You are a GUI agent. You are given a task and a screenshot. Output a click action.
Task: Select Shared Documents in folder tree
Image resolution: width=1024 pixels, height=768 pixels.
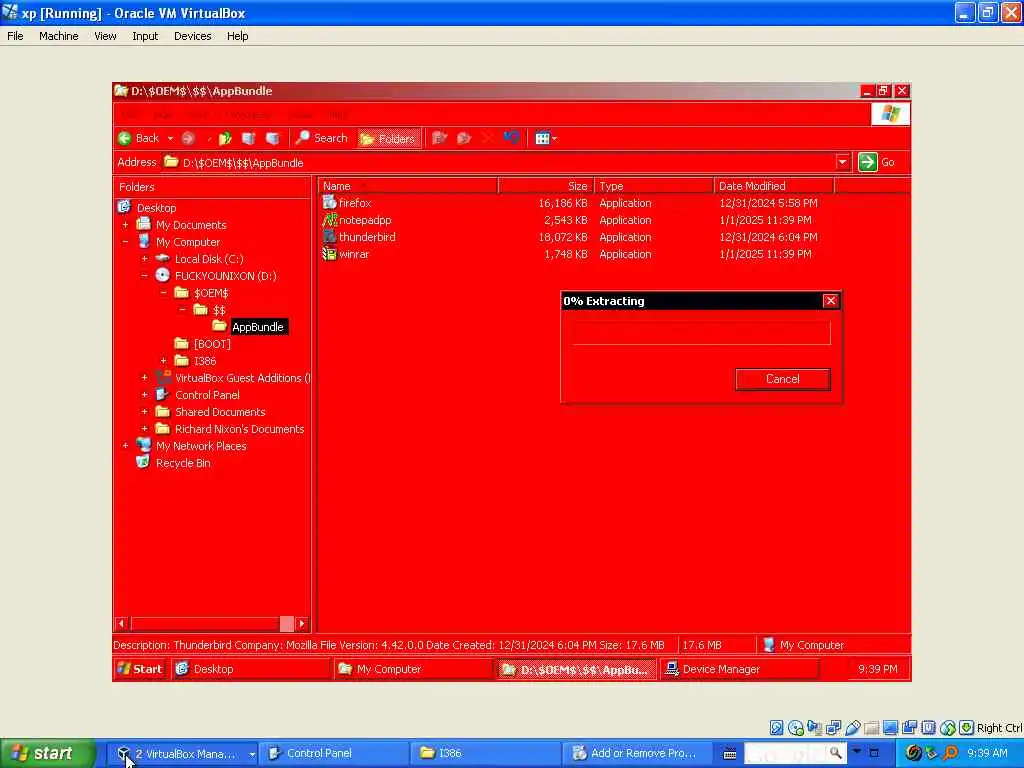click(x=219, y=411)
